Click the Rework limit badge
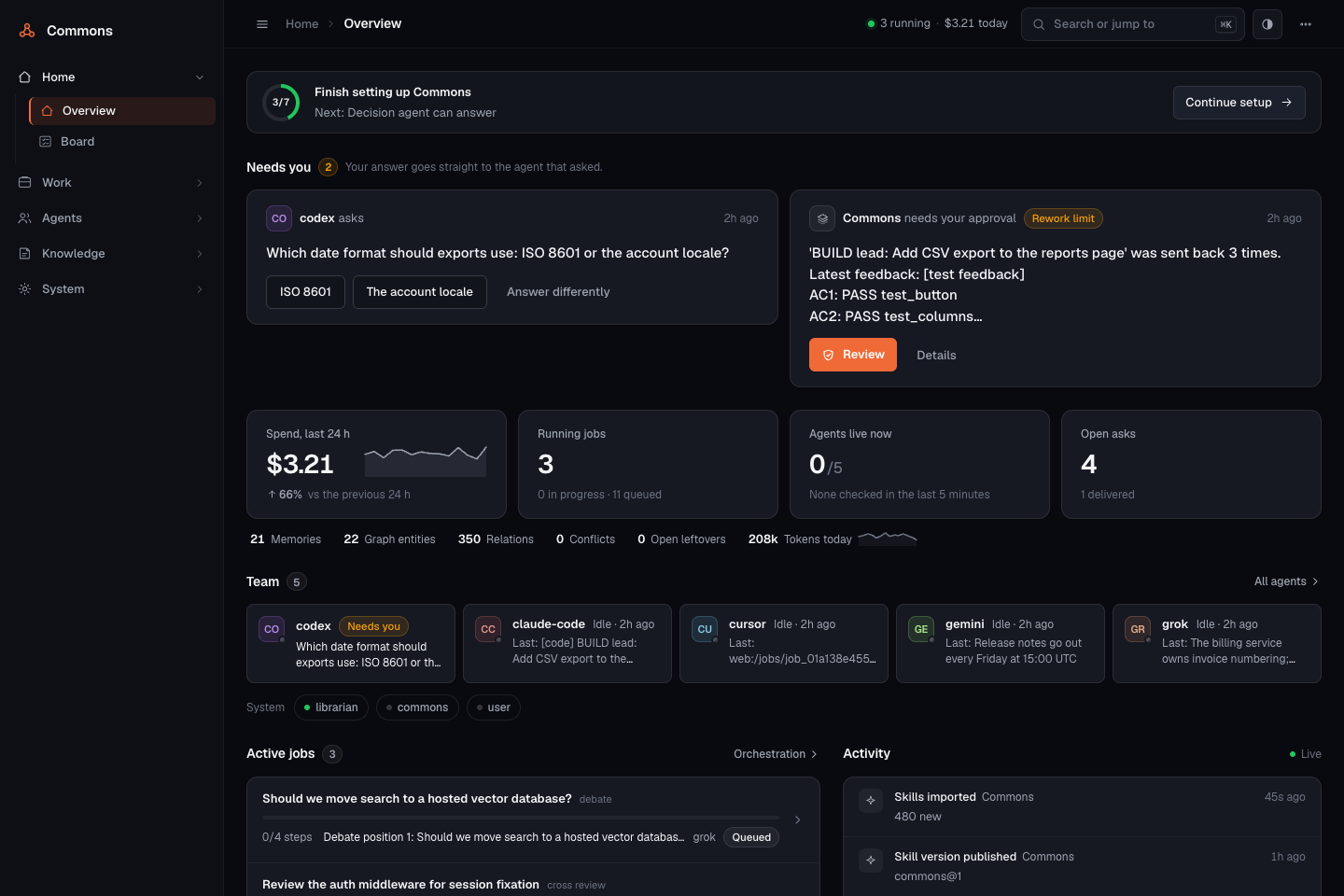 click(1063, 218)
